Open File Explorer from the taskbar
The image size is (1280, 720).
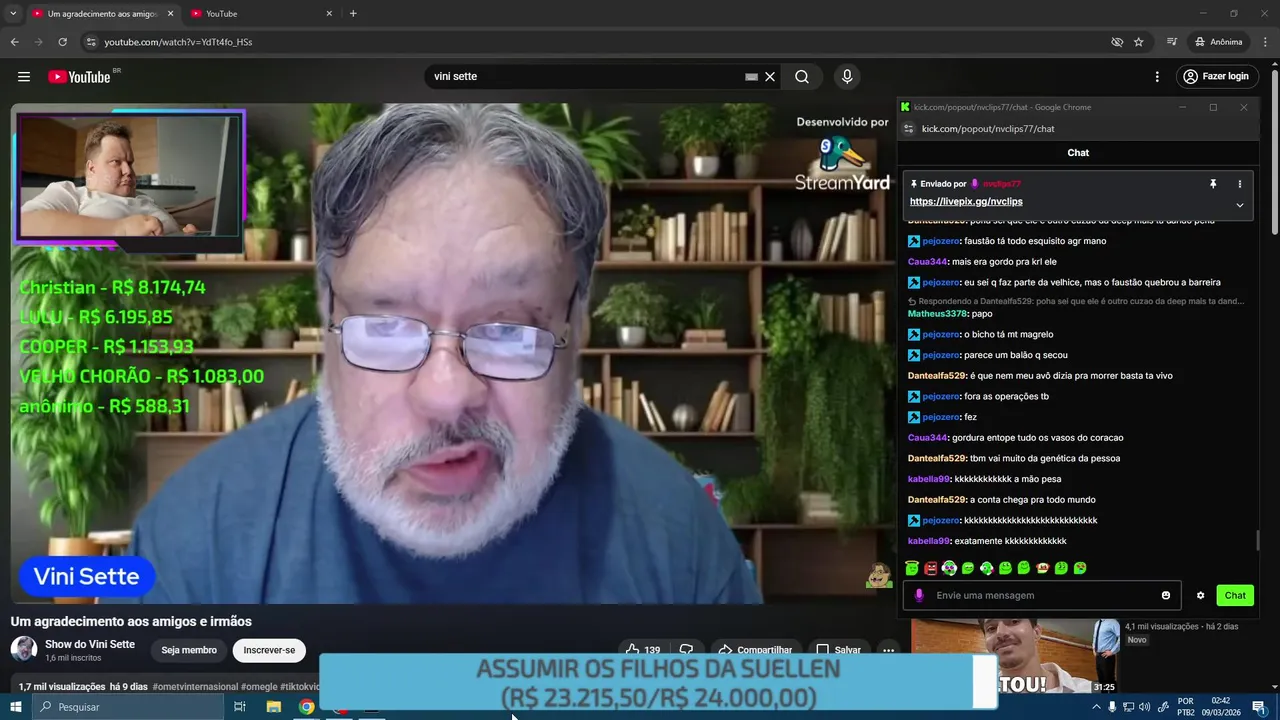click(274, 707)
